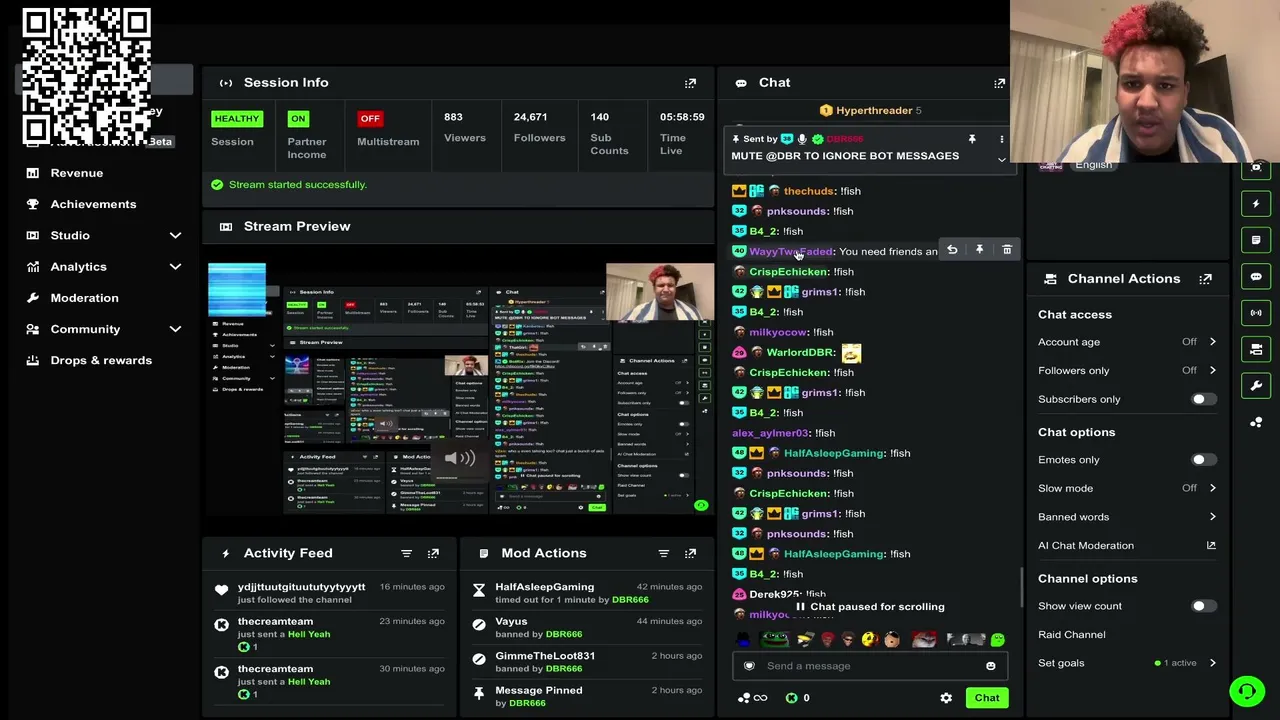This screenshot has height=720, width=1280.
Task: Click the wrench icon in right rail
Action: coord(1256,386)
